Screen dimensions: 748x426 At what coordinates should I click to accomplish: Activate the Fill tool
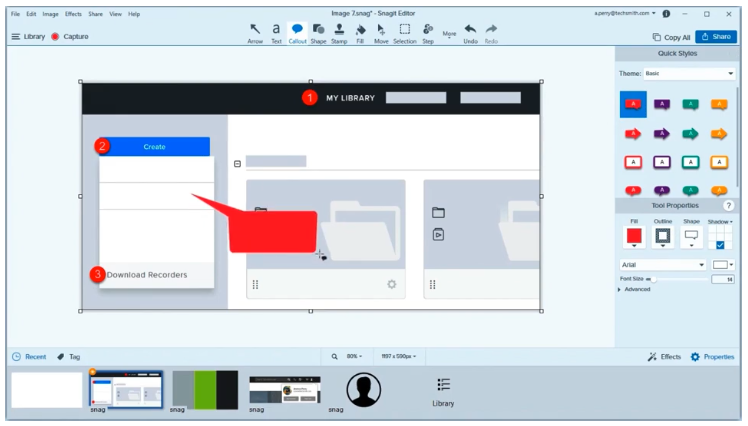[x=360, y=32]
